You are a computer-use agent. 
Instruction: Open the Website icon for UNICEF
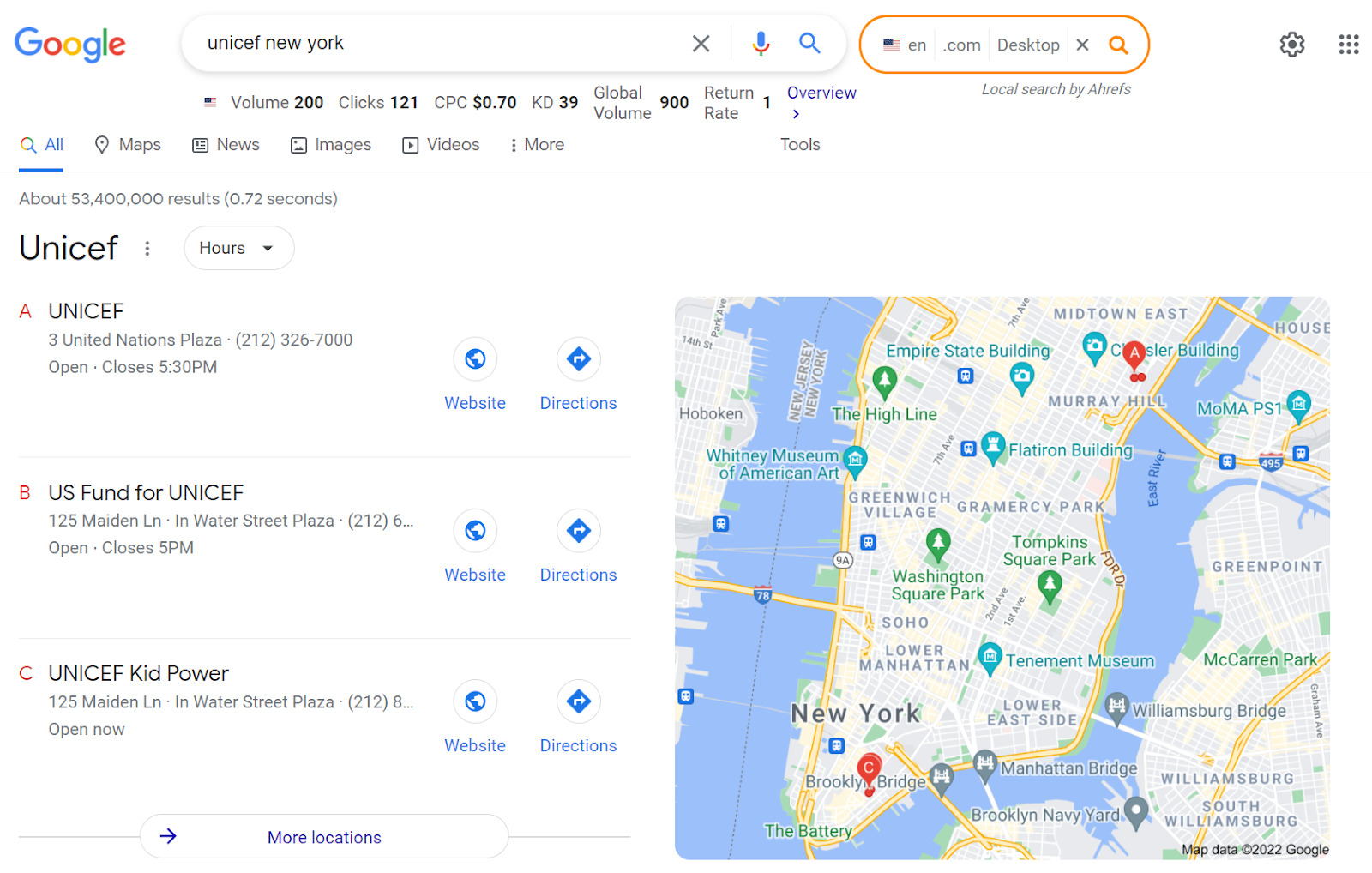pyautogui.click(x=475, y=359)
